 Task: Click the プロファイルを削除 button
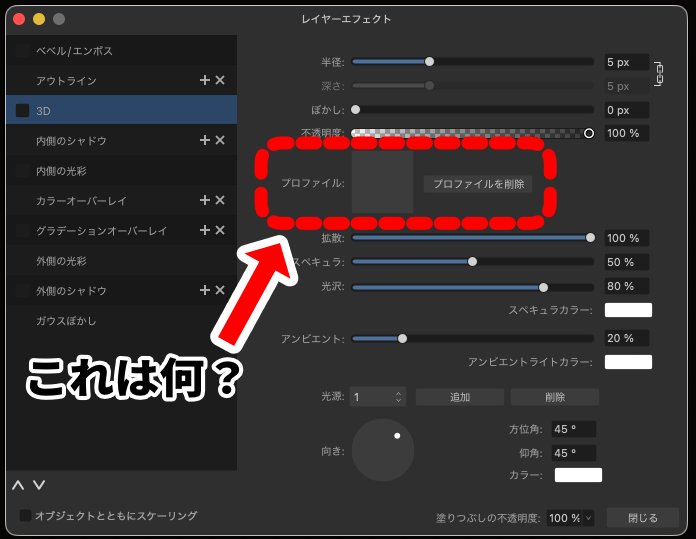[x=478, y=184]
